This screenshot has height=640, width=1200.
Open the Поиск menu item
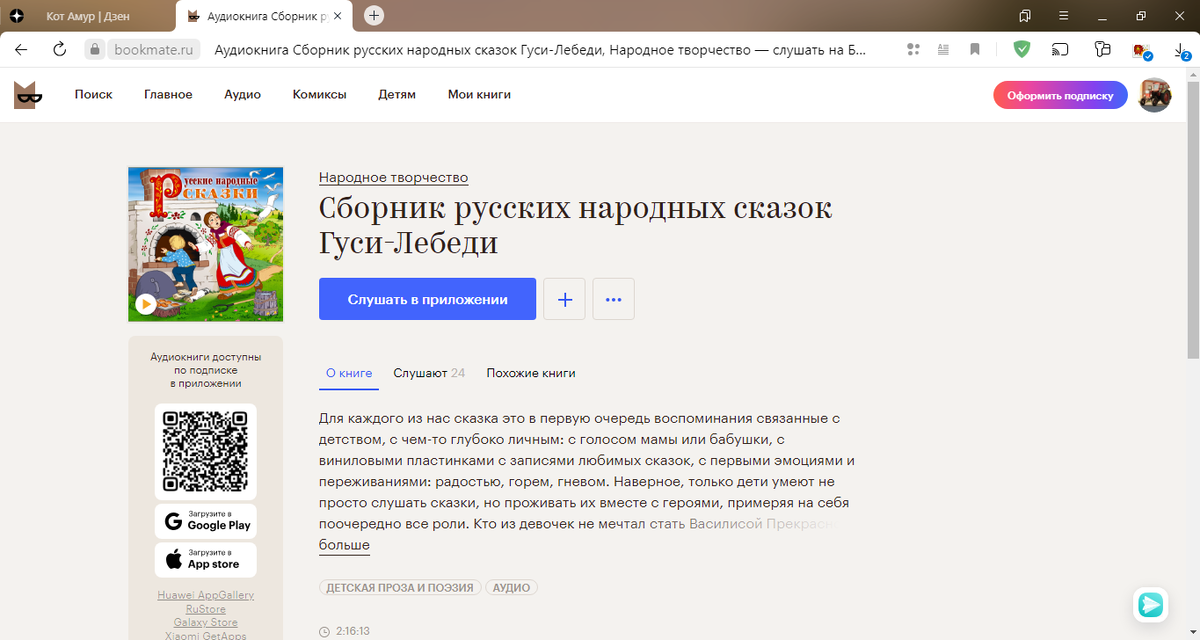click(94, 95)
